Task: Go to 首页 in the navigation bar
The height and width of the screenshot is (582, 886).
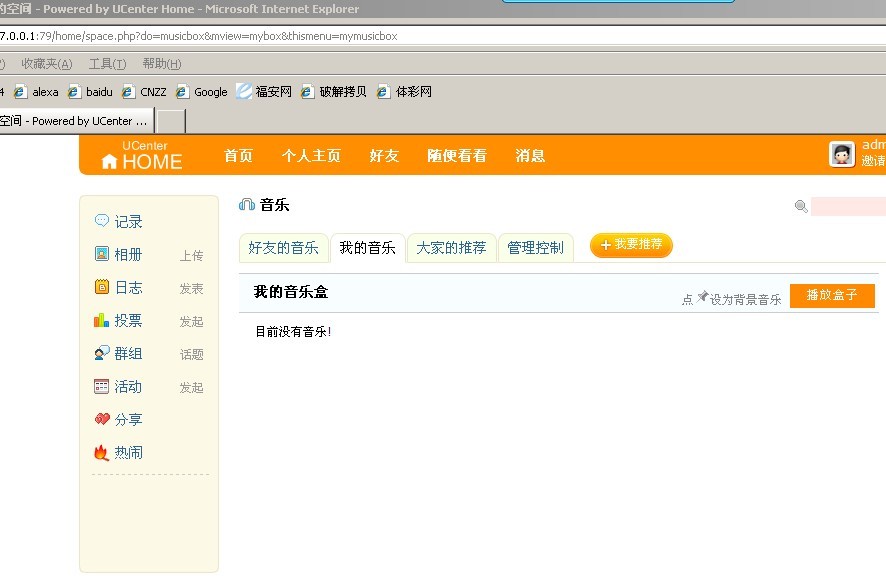Action: [238, 155]
